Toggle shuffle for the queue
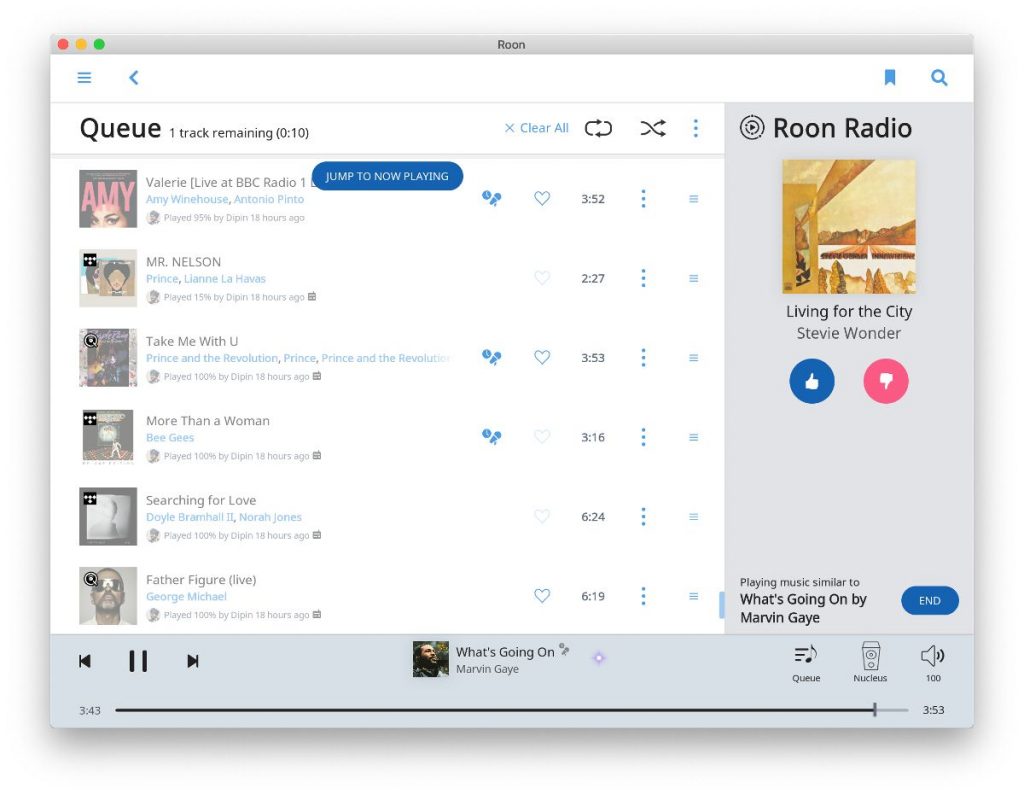The width and height of the screenshot is (1024, 794). pyautogui.click(x=653, y=128)
